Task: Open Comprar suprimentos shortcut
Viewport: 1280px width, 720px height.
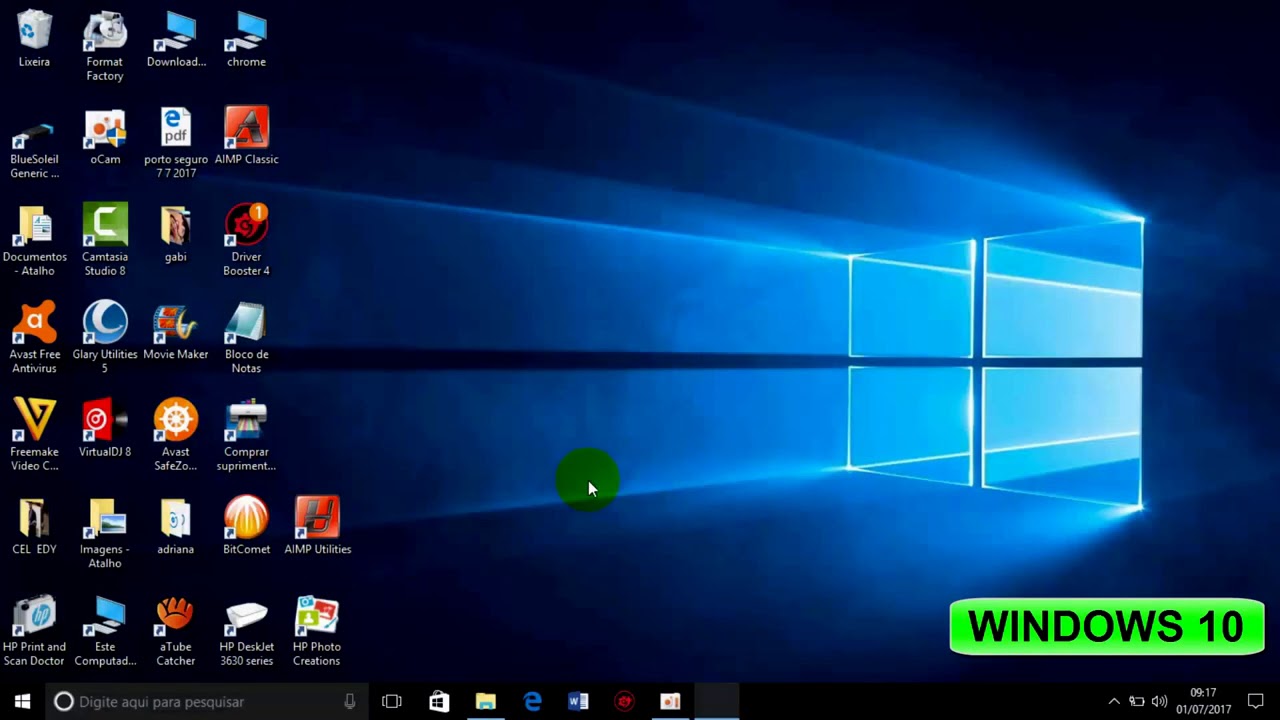Action: pyautogui.click(x=246, y=436)
